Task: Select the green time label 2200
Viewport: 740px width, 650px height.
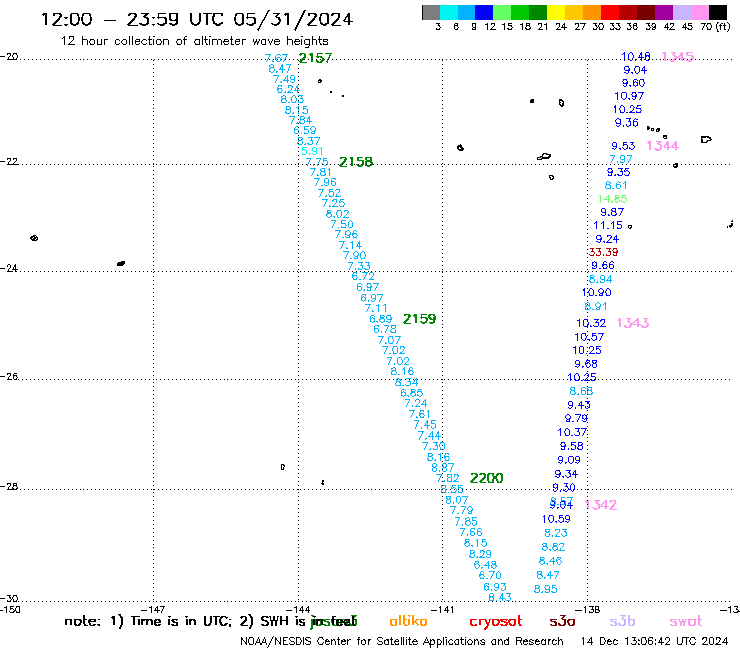Action: [x=487, y=478]
